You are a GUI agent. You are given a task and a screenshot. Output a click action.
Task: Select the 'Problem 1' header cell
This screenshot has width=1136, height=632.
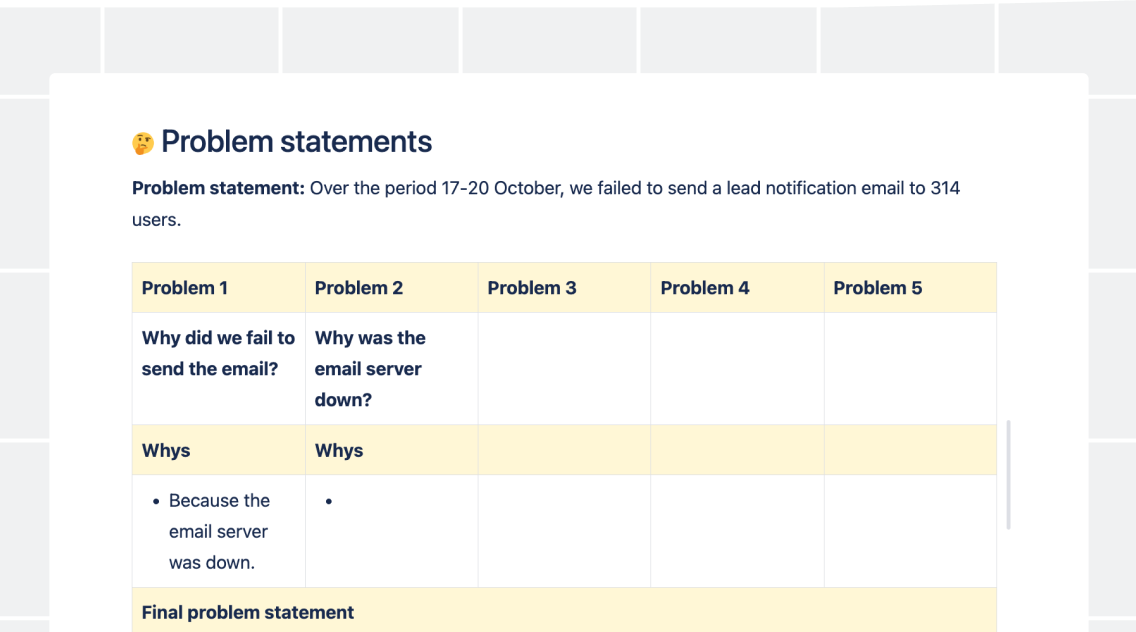coord(219,288)
